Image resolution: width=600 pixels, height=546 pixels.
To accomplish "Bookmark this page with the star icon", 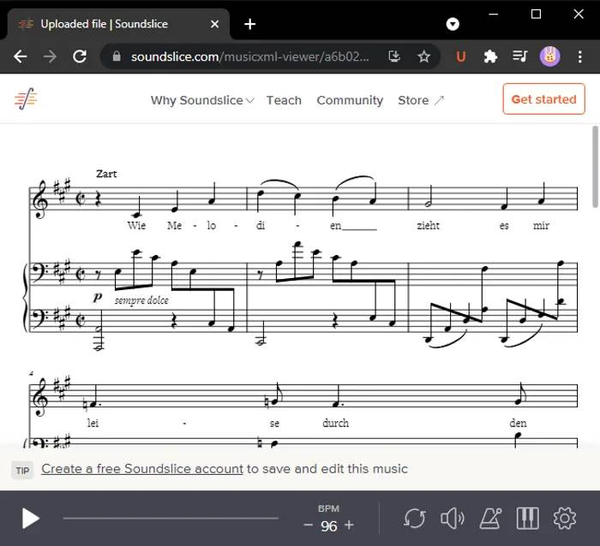I will 424,57.
